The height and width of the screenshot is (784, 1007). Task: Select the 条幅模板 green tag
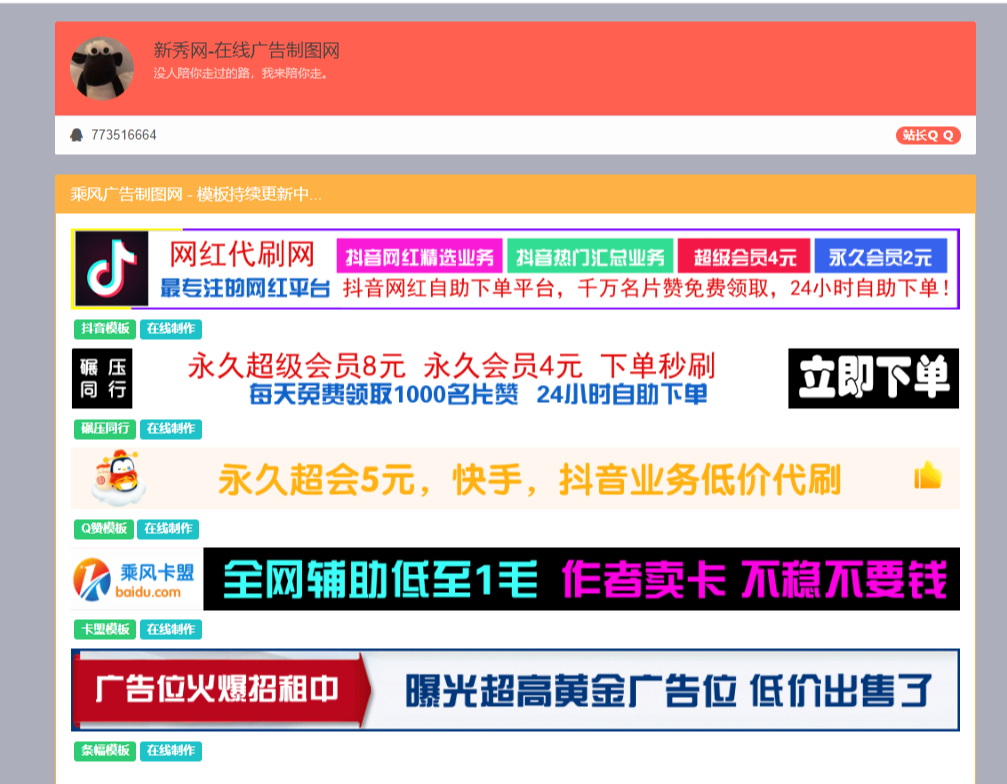tap(105, 751)
